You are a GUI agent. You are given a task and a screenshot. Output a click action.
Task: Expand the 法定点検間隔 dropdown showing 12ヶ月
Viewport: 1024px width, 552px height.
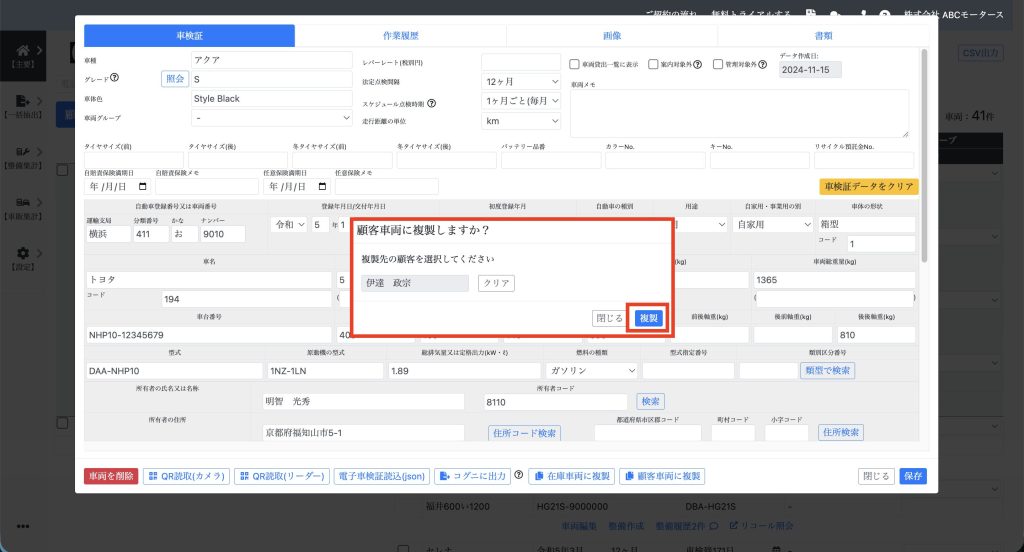click(x=521, y=82)
